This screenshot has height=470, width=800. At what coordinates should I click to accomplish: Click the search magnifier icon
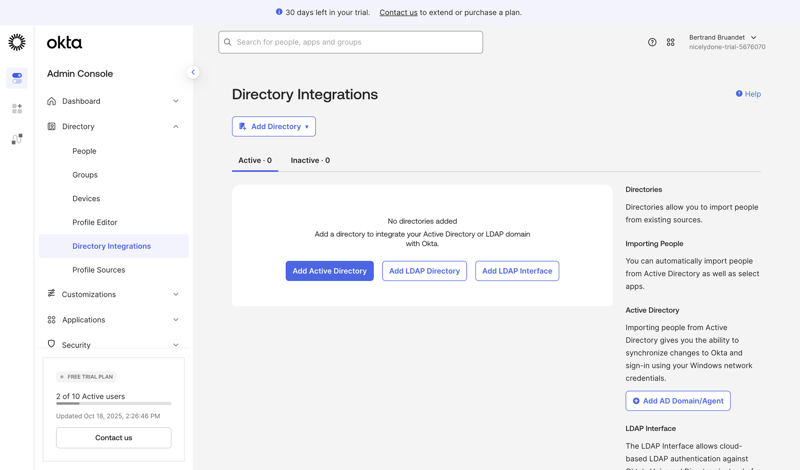[228, 42]
